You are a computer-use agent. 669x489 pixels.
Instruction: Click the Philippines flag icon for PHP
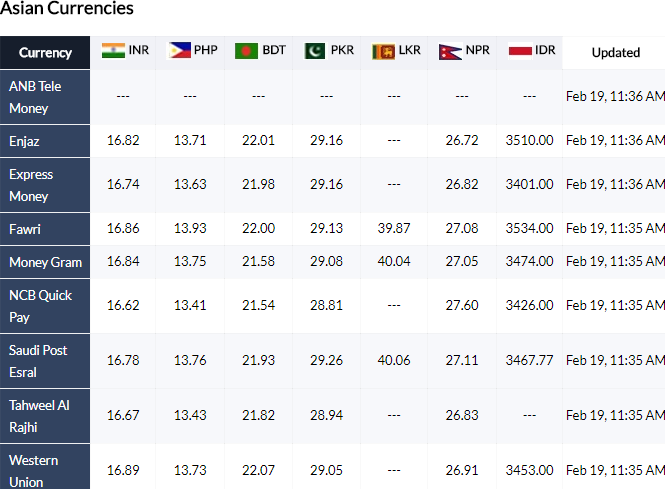tap(180, 50)
